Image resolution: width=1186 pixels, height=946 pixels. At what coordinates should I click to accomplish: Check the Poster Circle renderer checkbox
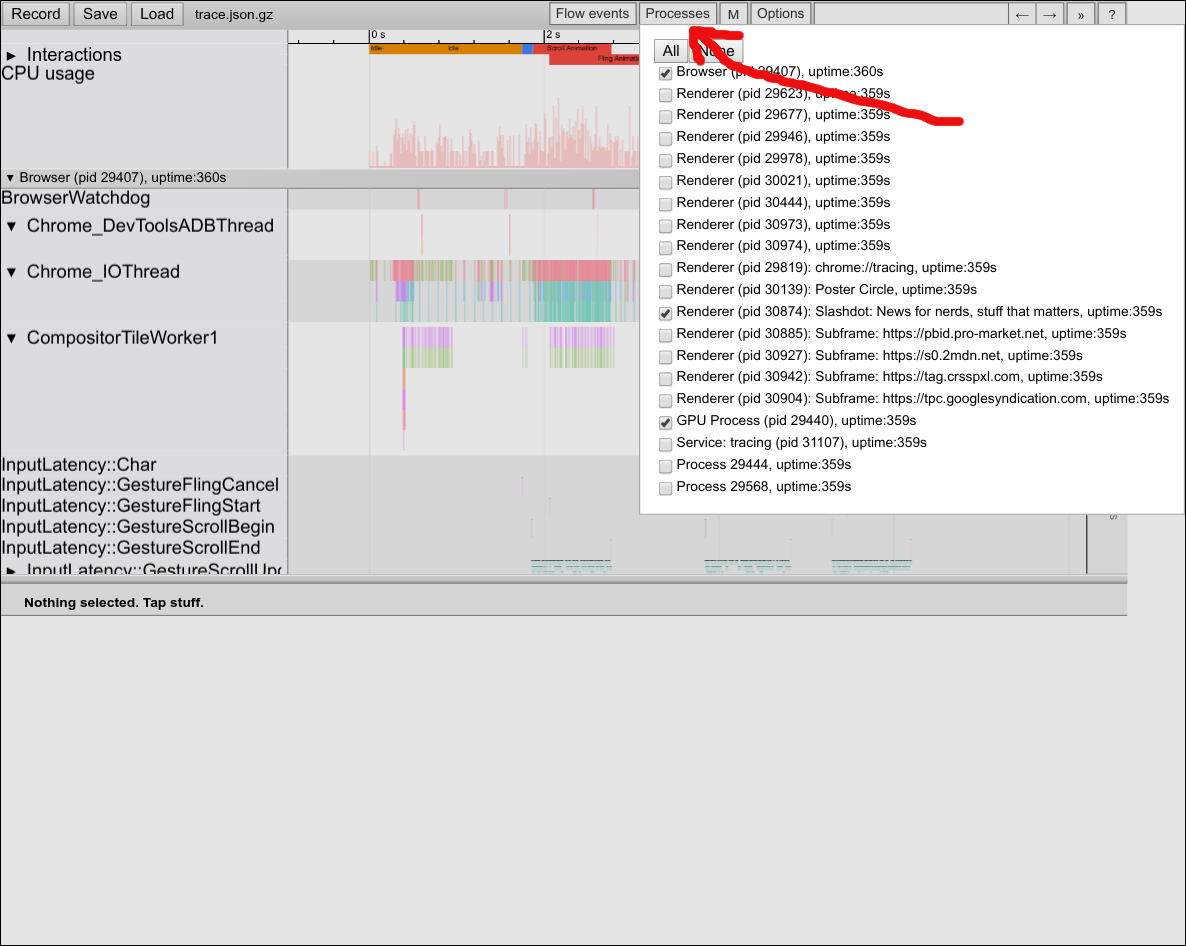[666, 291]
